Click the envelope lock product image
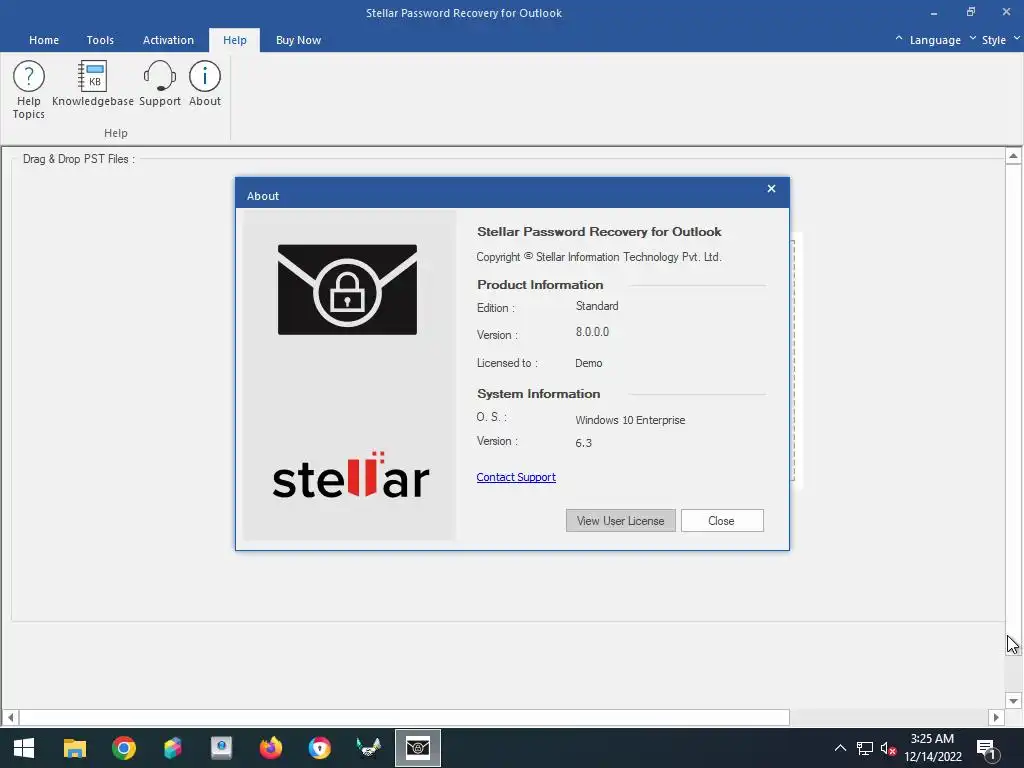 347,290
